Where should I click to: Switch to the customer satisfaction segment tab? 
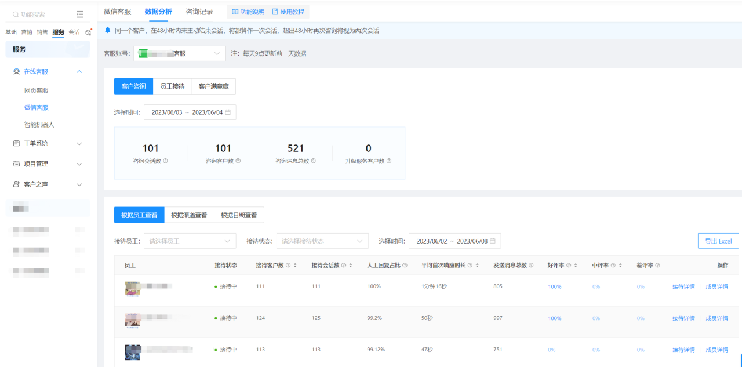click(x=213, y=87)
